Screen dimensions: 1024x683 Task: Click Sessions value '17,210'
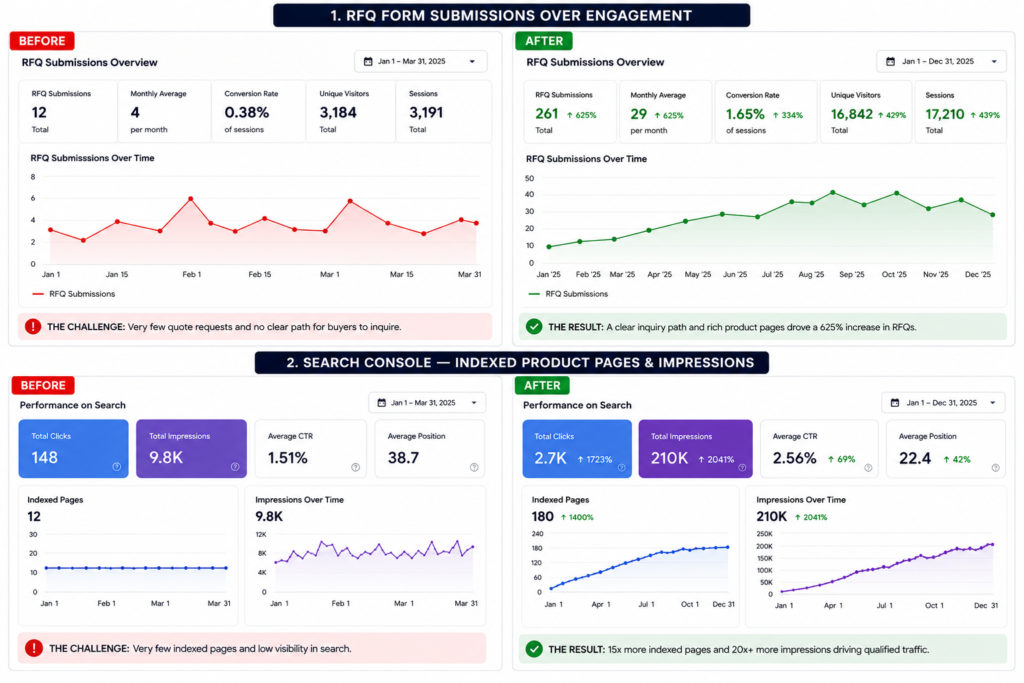tap(944, 114)
